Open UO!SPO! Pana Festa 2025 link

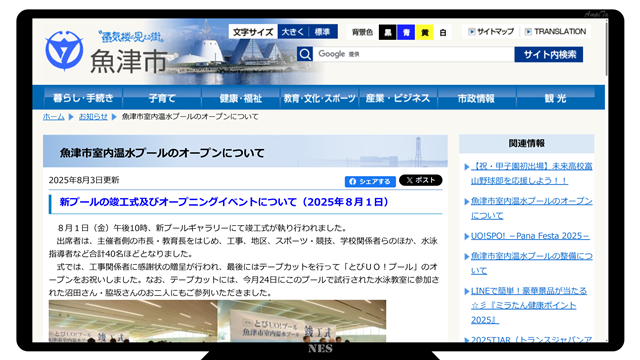click(x=530, y=236)
